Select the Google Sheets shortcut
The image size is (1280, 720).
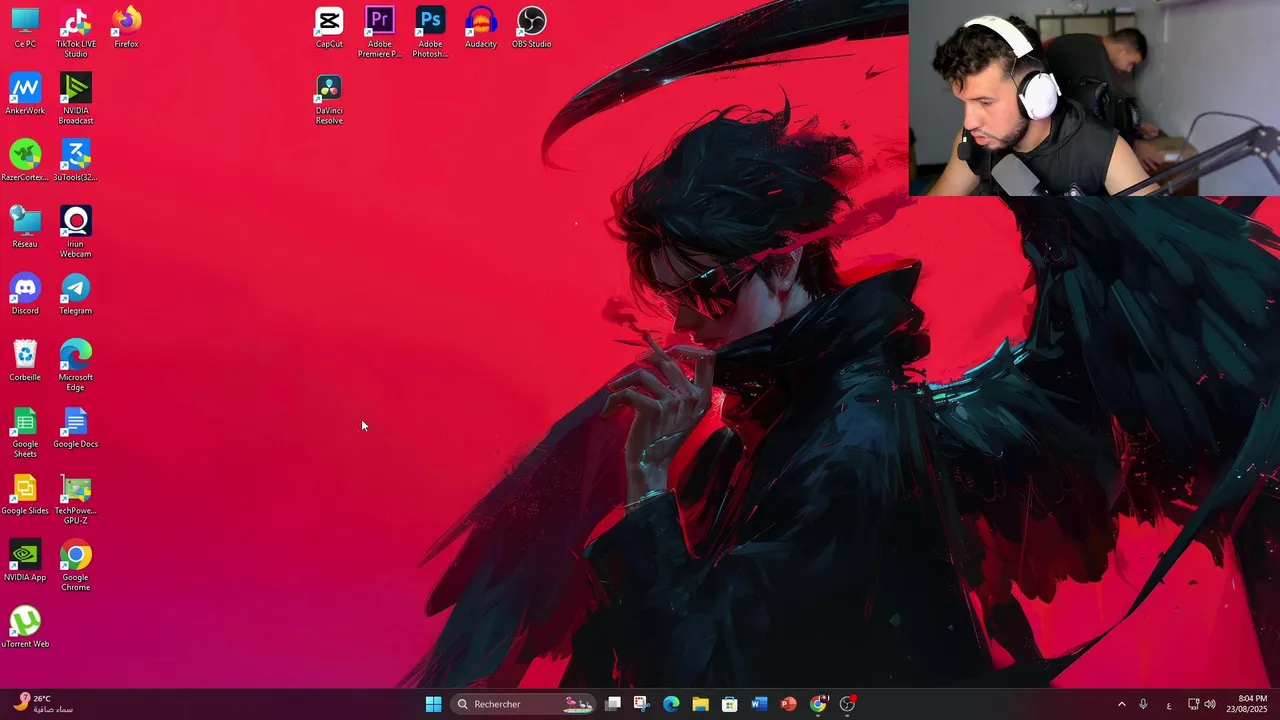click(x=25, y=432)
